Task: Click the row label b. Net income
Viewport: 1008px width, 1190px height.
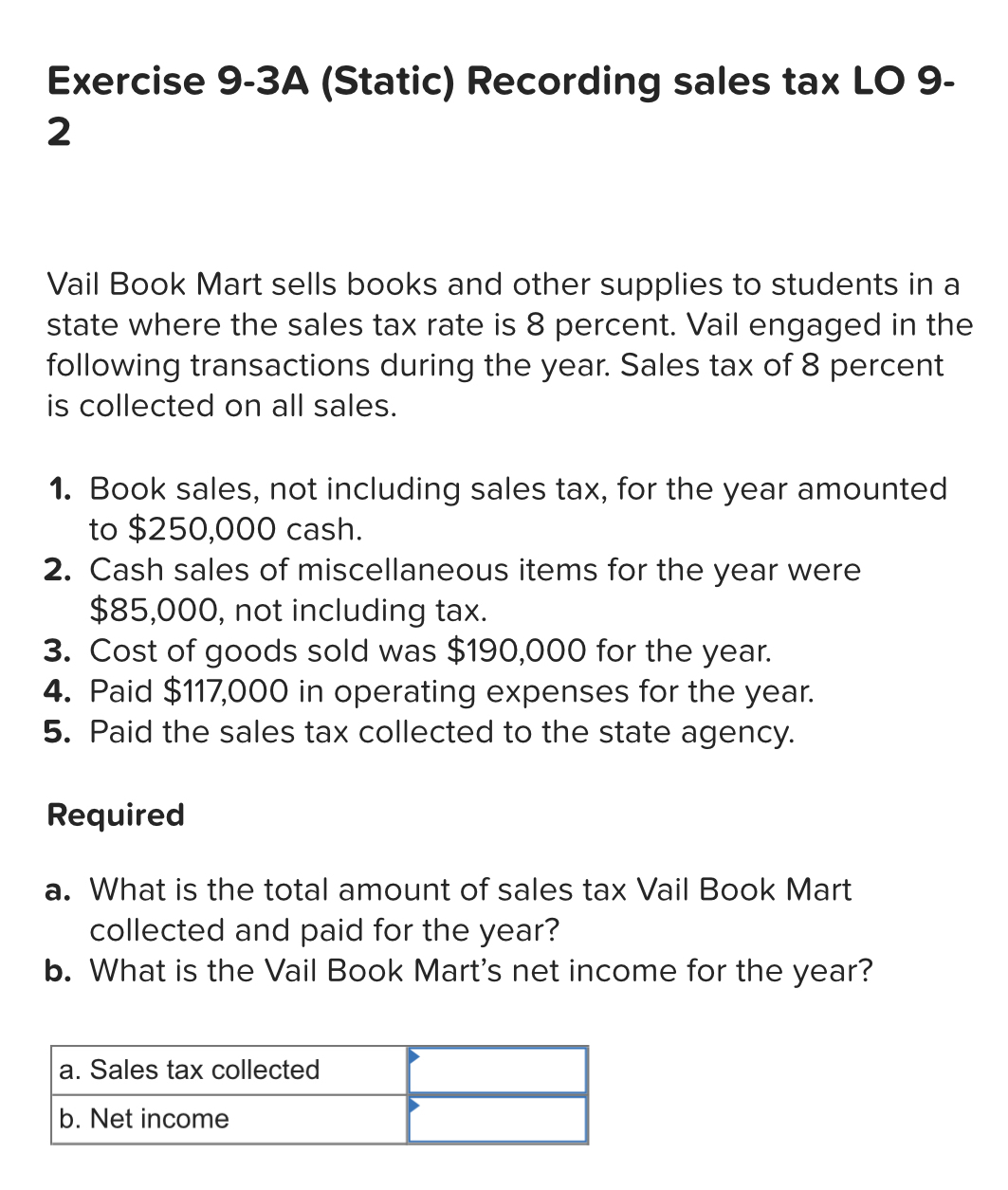Action: [x=142, y=1119]
